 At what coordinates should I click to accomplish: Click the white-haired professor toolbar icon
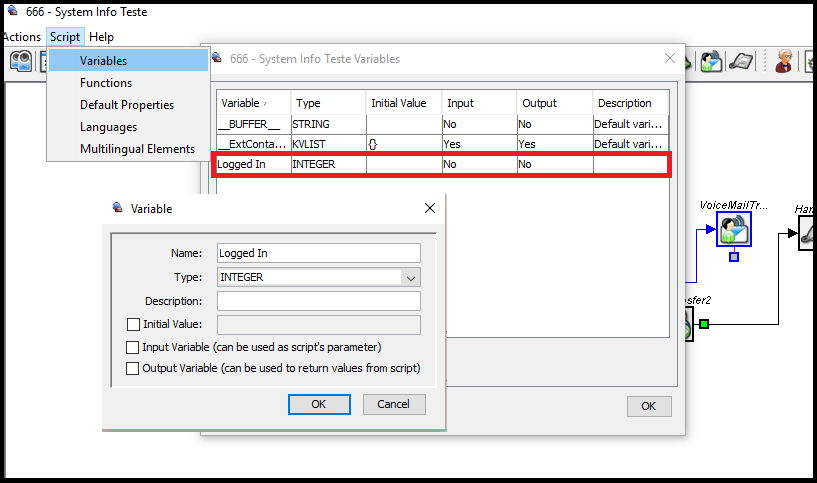click(784, 61)
